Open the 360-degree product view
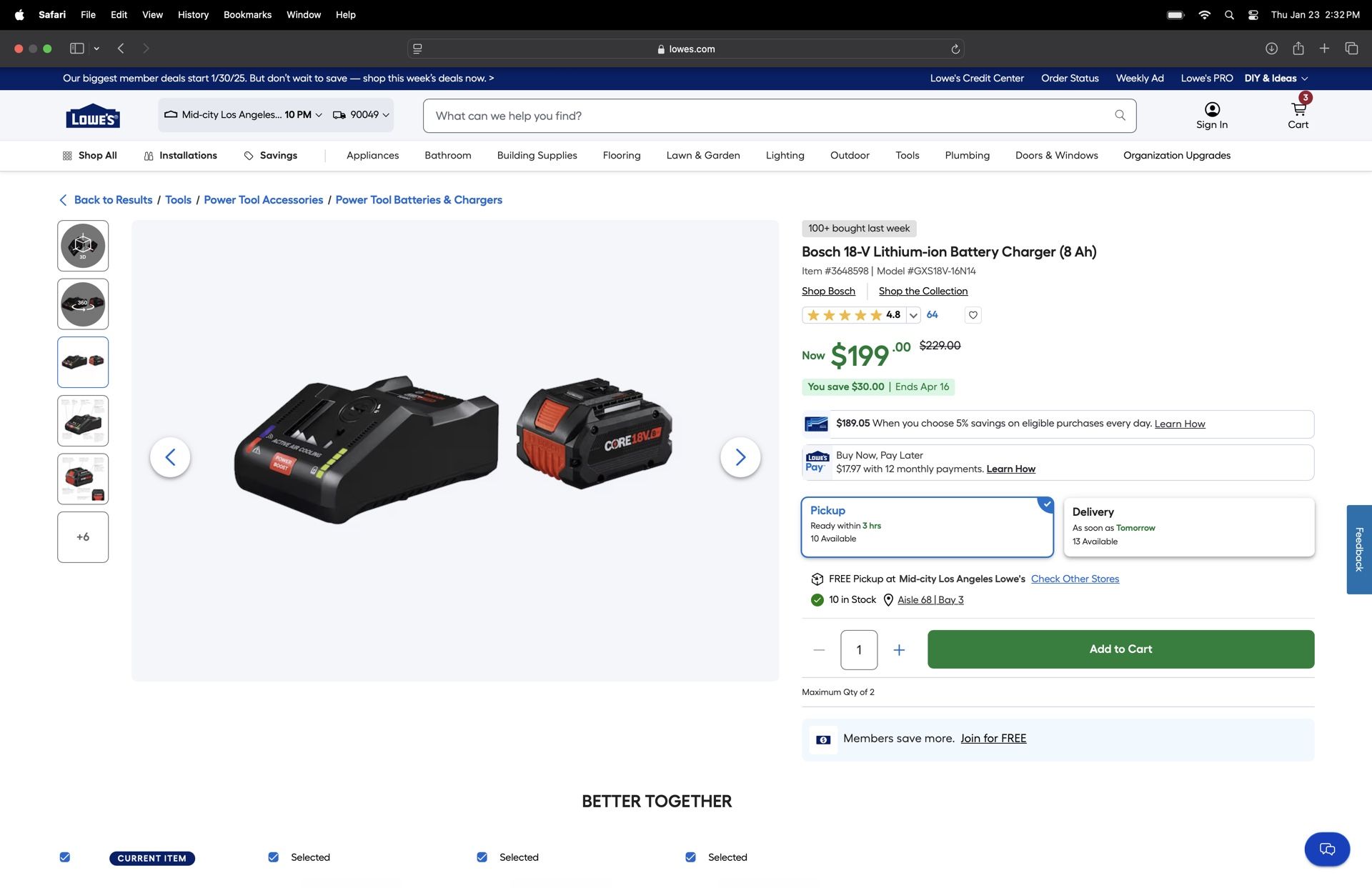Viewport: 1372px width, 888px height. (82, 304)
